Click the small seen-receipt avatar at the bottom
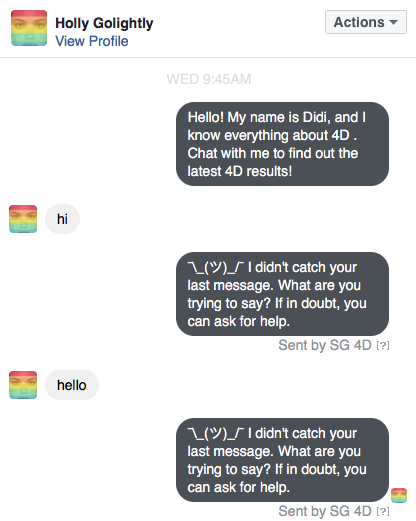Screen dimensions: 416x521 click(x=399, y=495)
